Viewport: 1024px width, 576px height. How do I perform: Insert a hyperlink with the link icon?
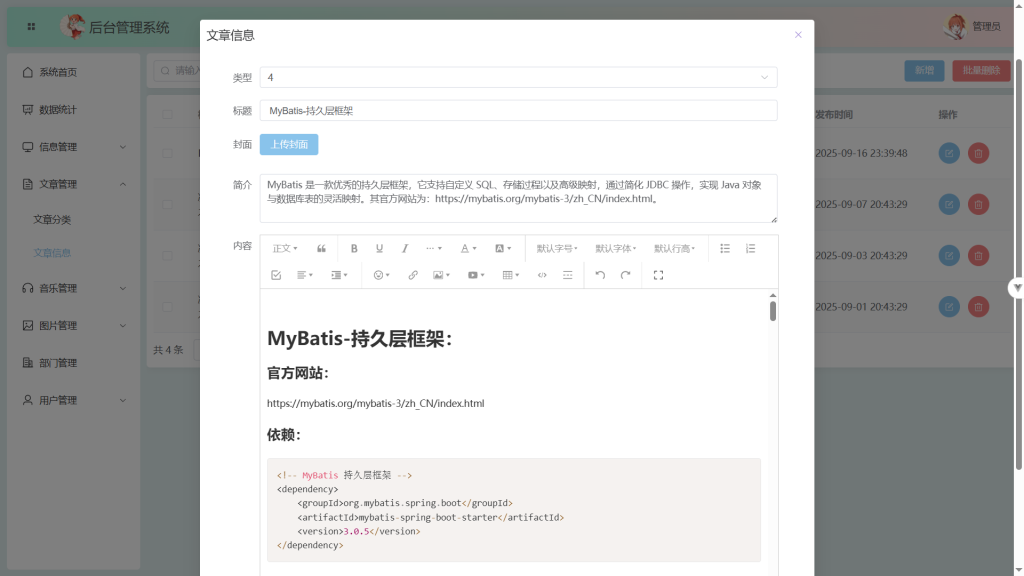tap(413, 275)
